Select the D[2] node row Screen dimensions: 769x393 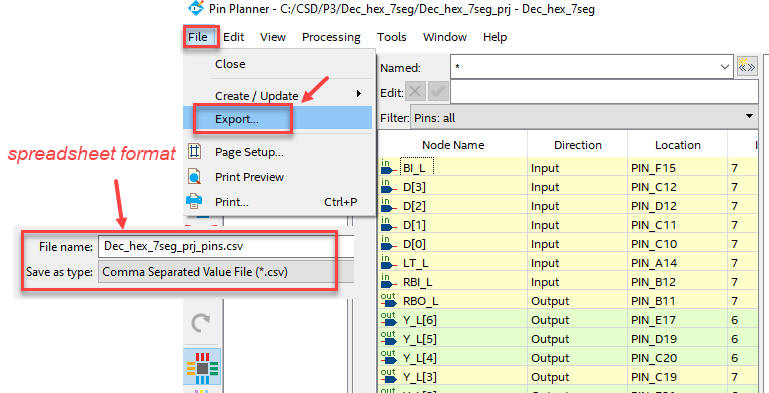[568, 206]
